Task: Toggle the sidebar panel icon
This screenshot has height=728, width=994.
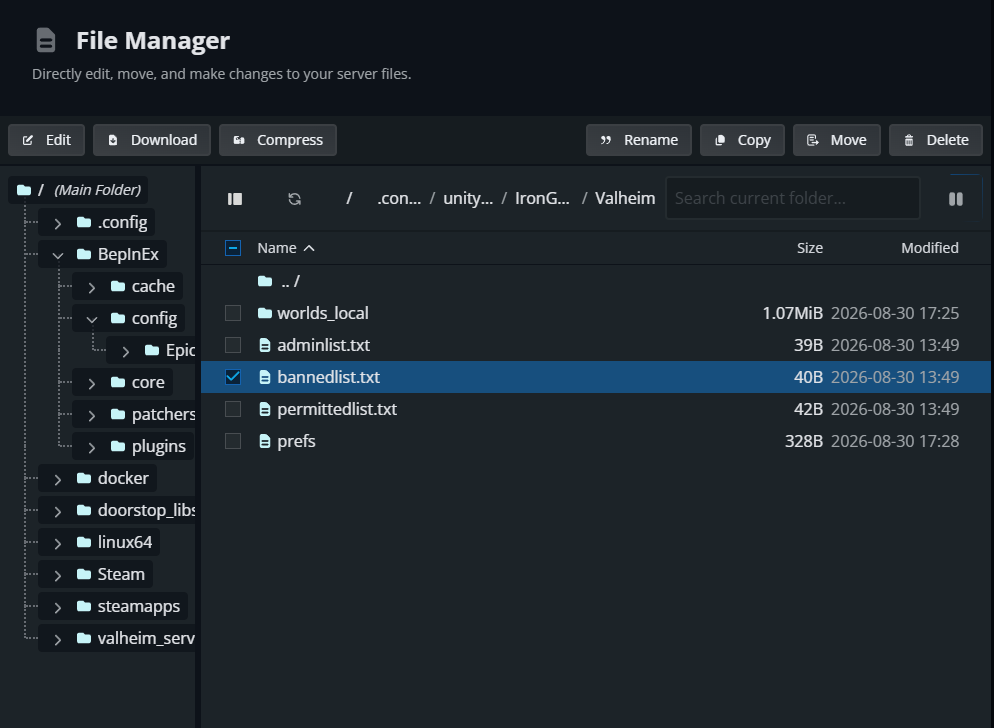Action: 235,199
